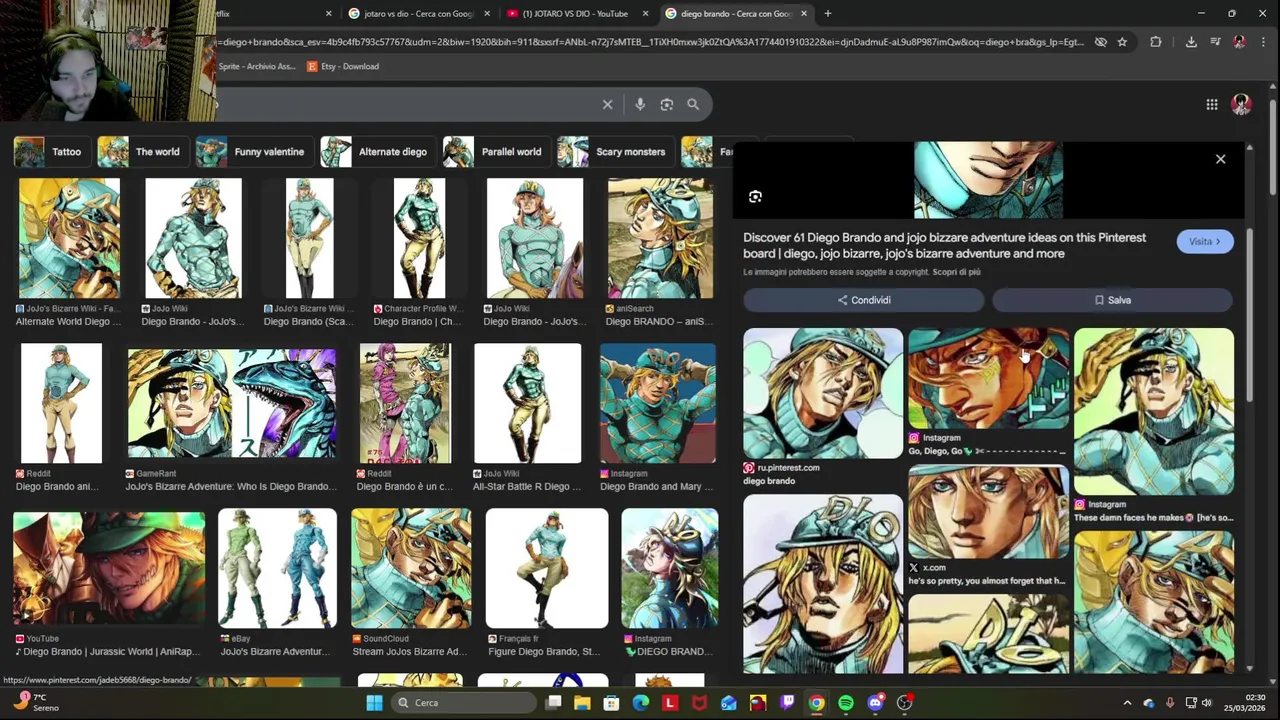This screenshot has width=1280, height=720.
Task: Open the Instagram Diego Brando and Mary image
Action: [658, 403]
